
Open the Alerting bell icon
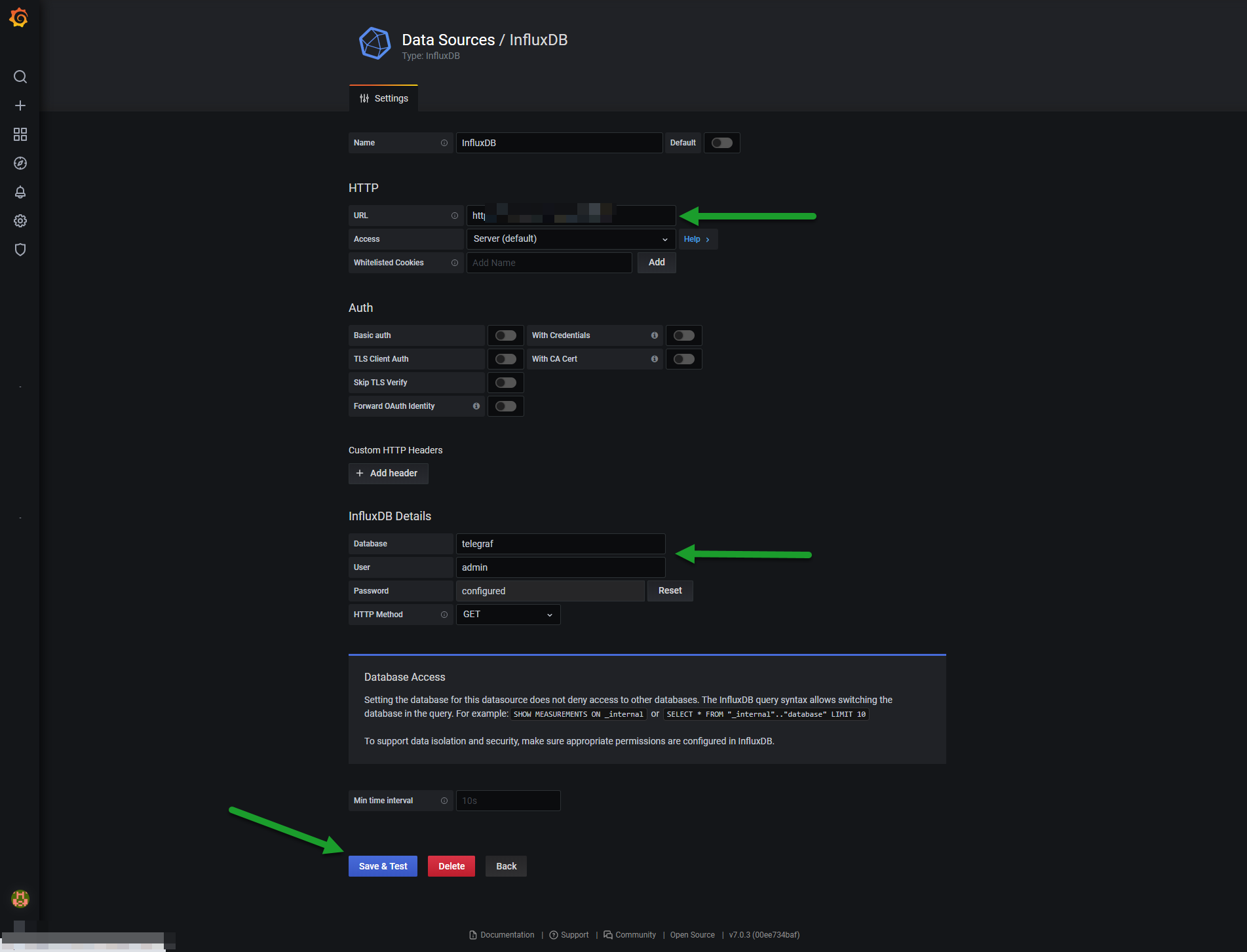point(20,192)
